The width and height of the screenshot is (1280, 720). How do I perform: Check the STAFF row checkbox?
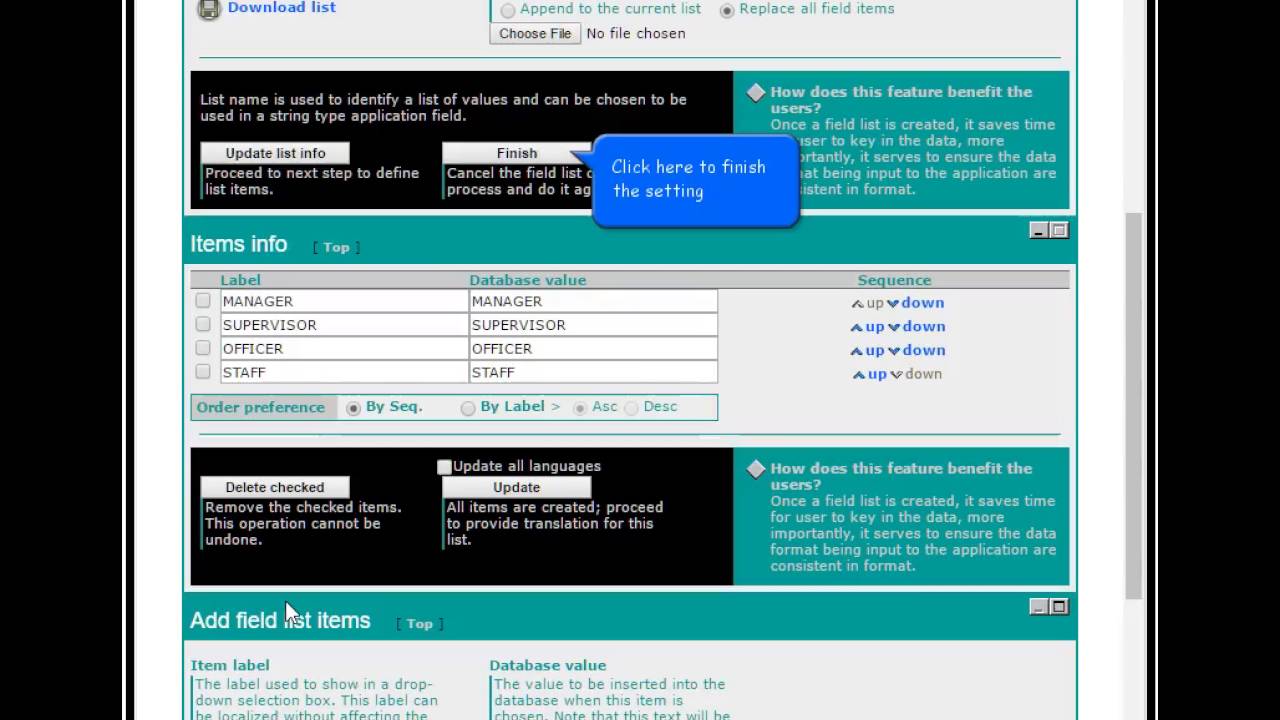pos(203,371)
